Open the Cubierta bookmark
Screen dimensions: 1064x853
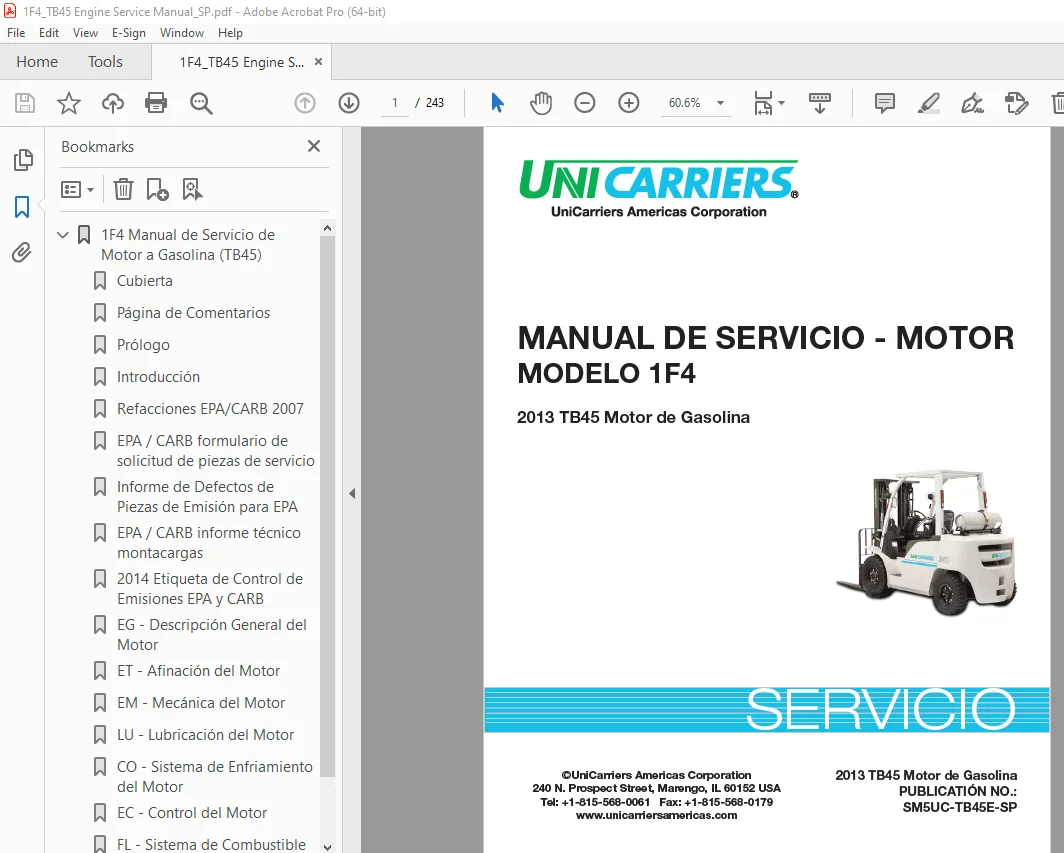coord(145,280)
